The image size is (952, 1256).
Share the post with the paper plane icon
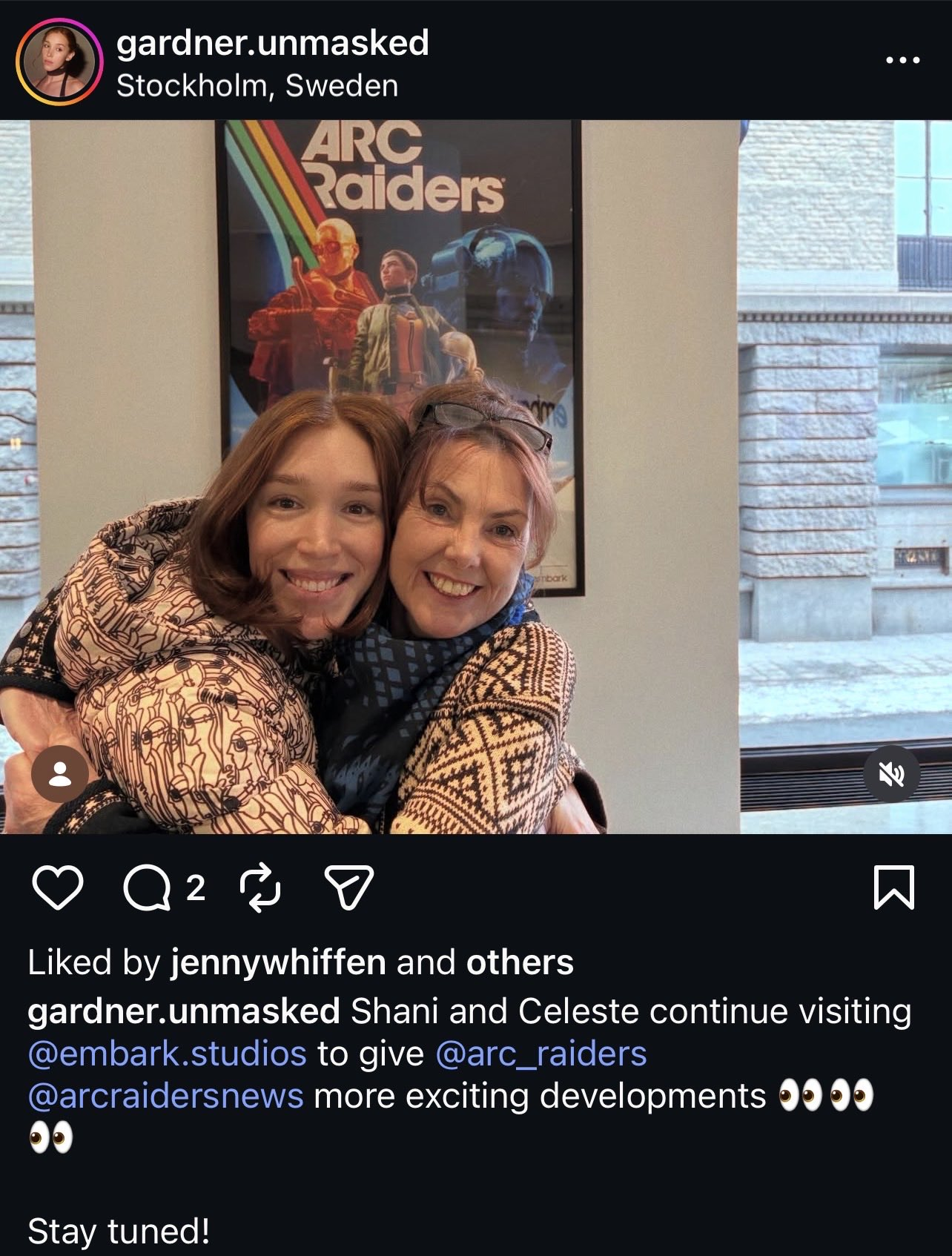pyautogui.click(x=348, y=888)
